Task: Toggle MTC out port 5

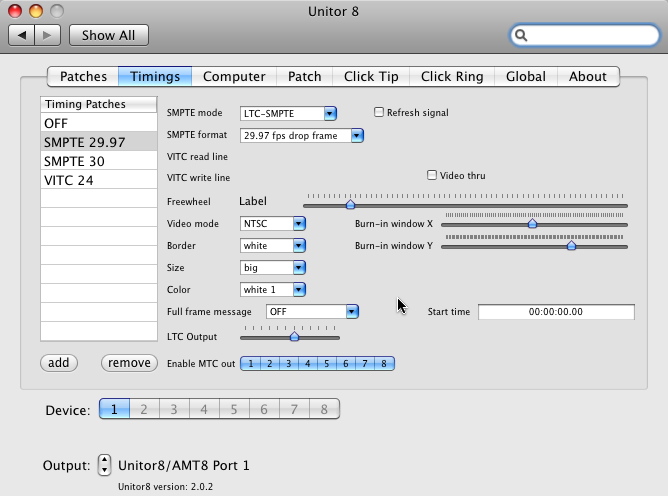Action: coord(326,363)
